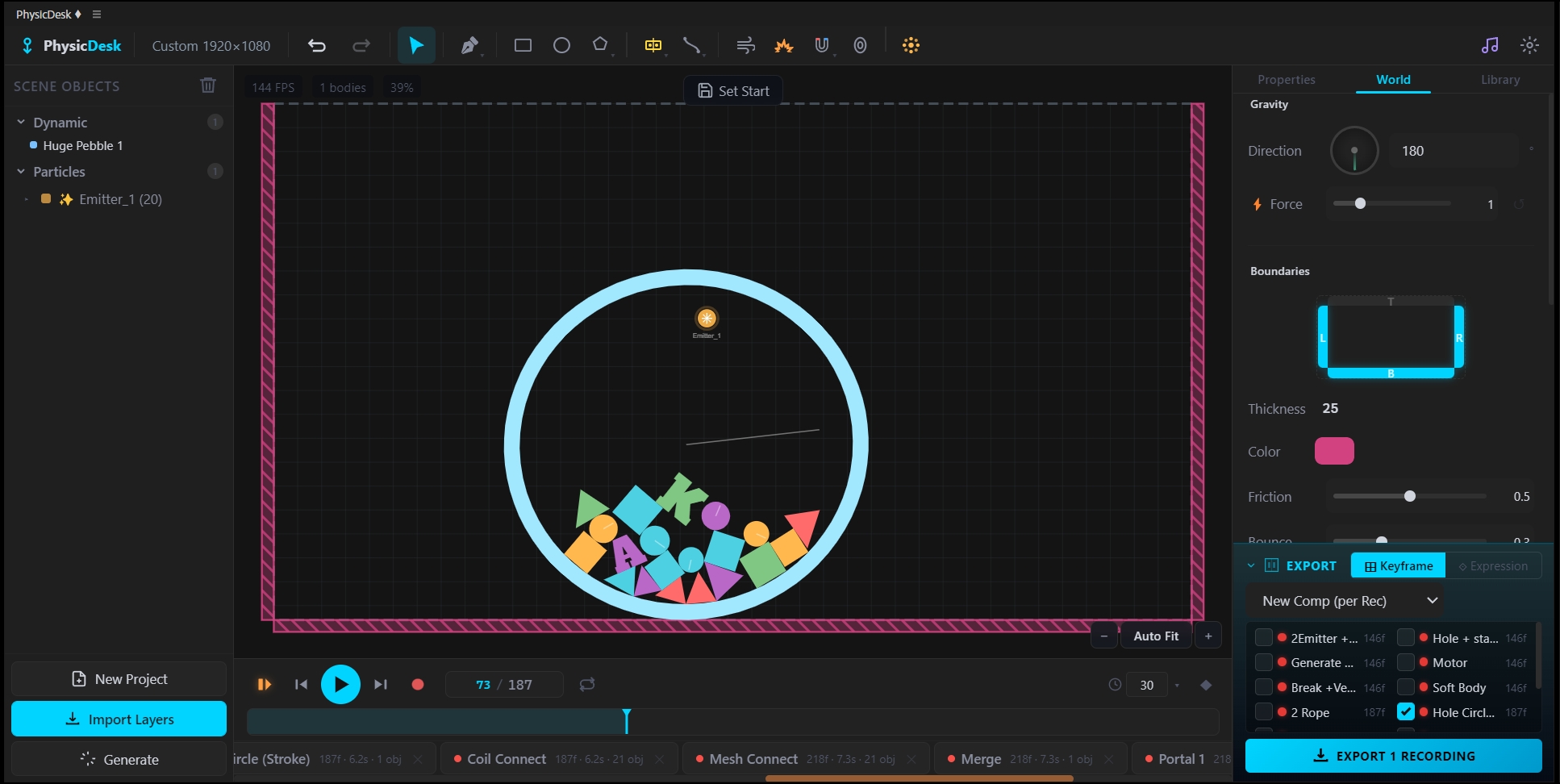Click the Redo arrow in the toolbar
Screen dimensions: 1560x784
point(361,45)
